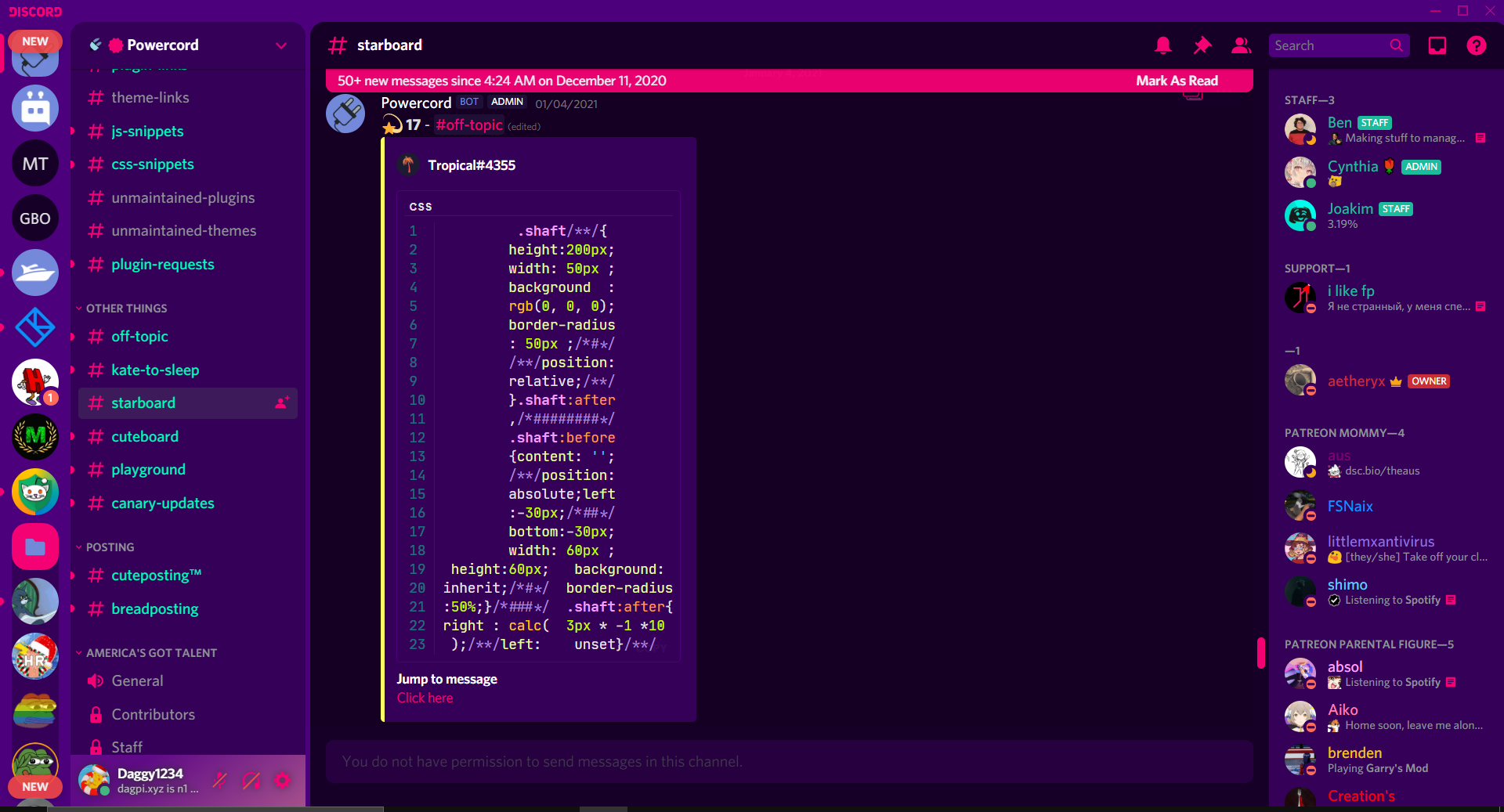
Task: Go to unmaintained-themes channel
Action: click(188, 231)
